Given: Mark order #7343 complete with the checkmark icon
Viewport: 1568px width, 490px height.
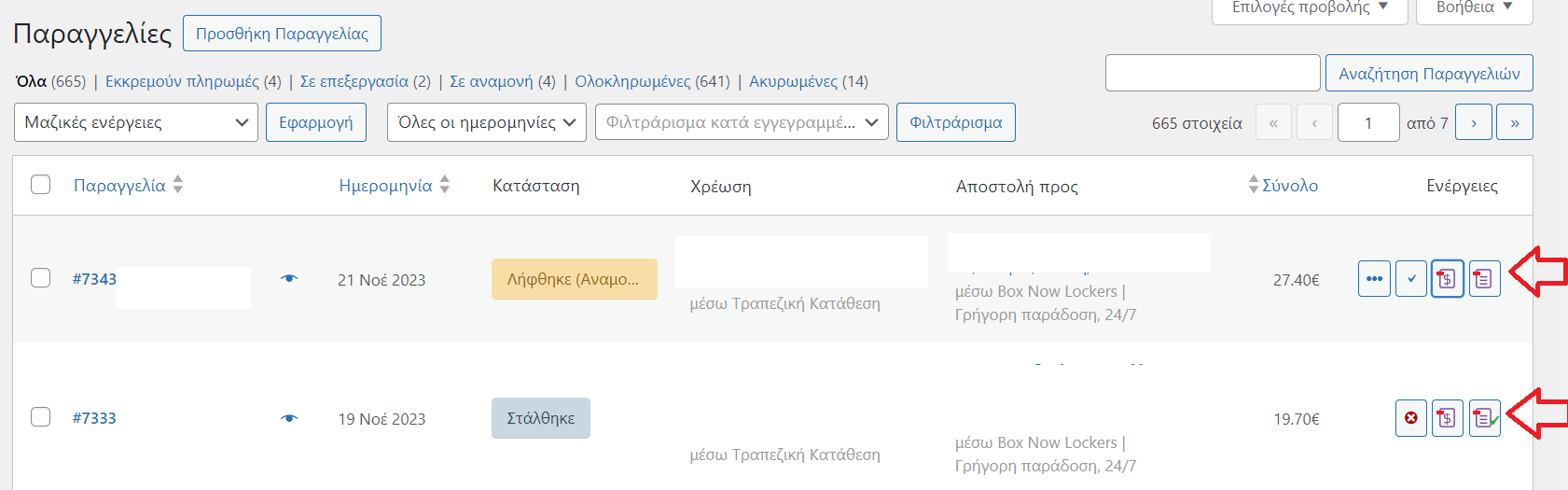Looking at the screenshot, I should [x=1411, y=279].
